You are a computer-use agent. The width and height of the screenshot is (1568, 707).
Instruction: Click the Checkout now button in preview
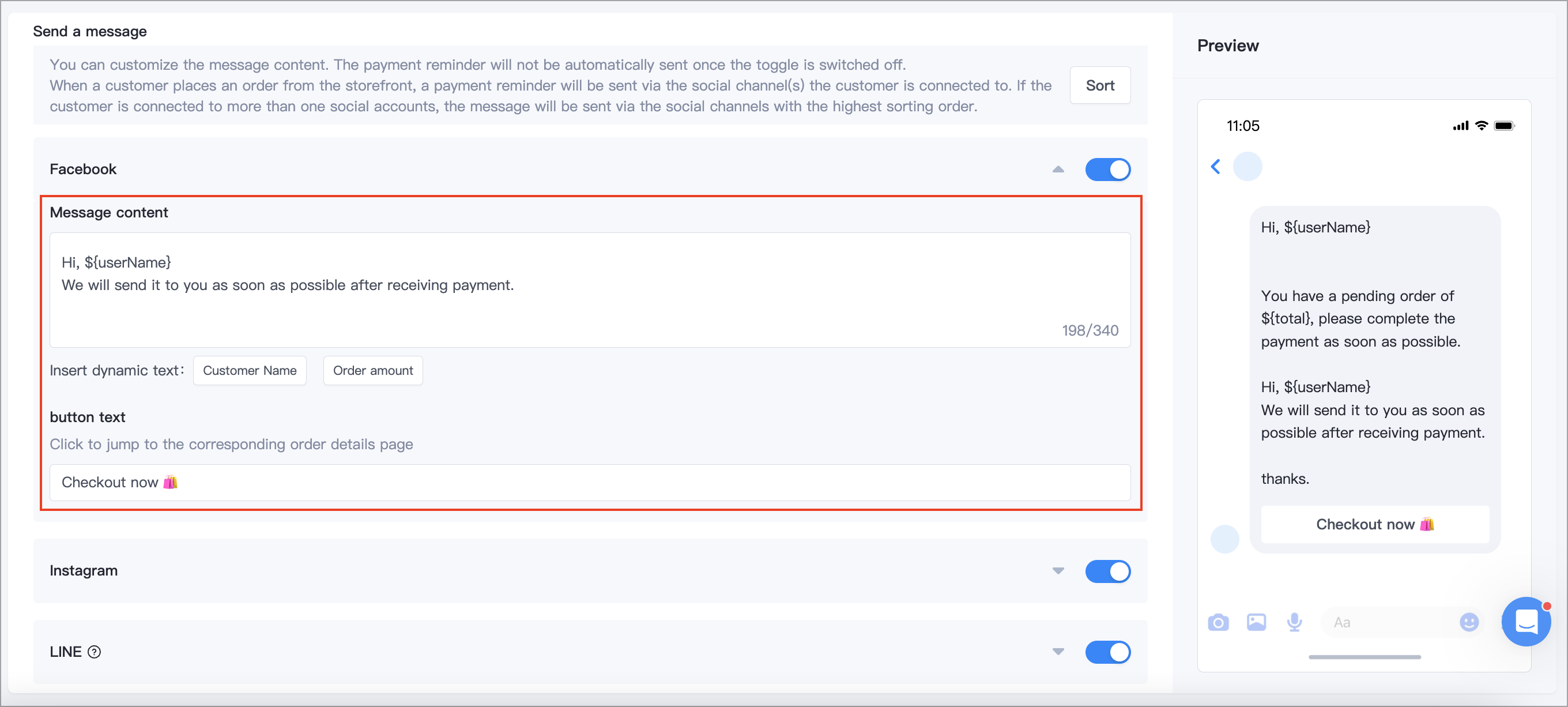pyautogui.click(x=1375, y=524)
